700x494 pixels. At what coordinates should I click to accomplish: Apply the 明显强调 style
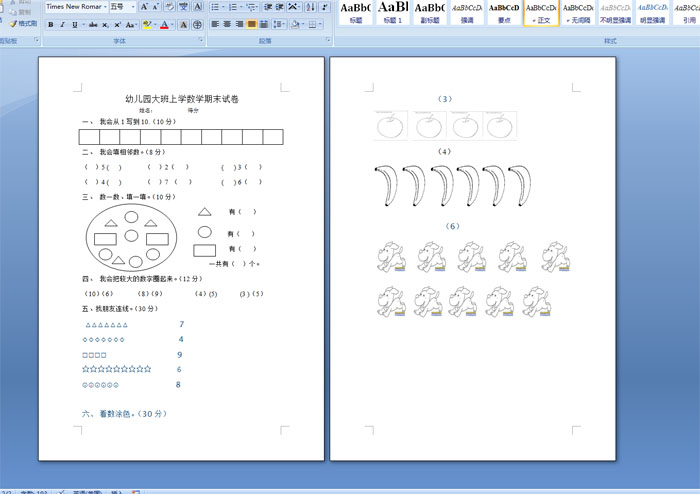coord(652,12)
